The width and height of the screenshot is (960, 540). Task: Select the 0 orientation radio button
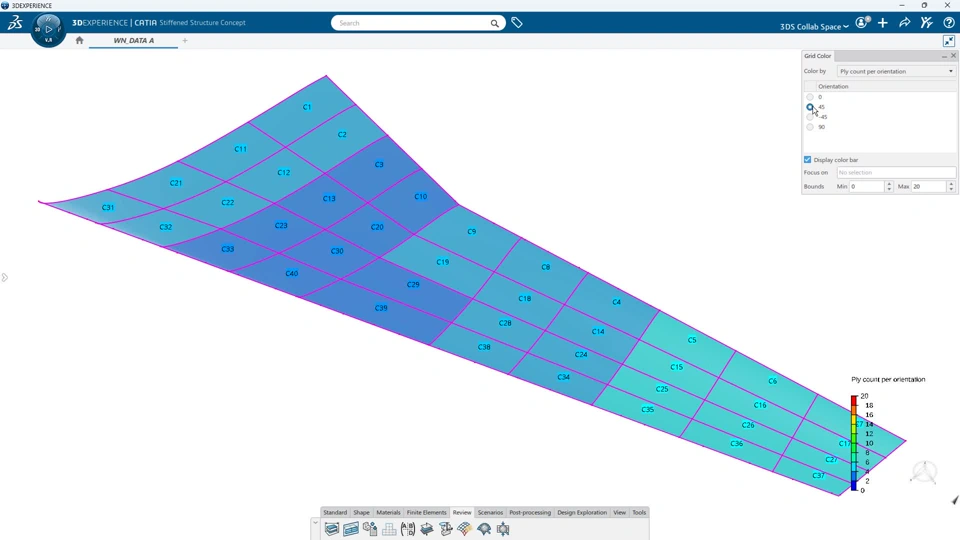(810, 97)
